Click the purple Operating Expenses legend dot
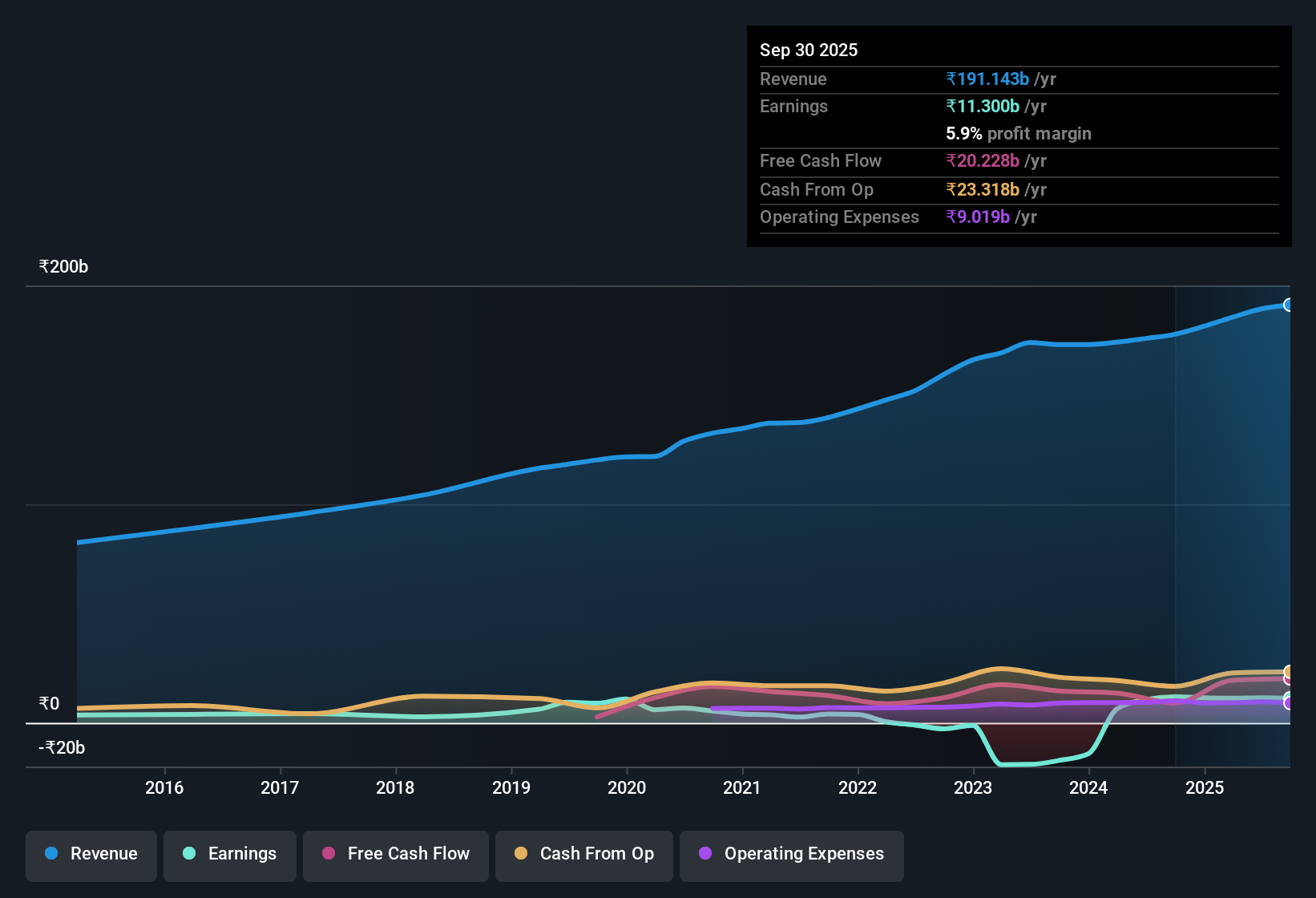Viewport: 1316px width, 898px height. [705, 854]
